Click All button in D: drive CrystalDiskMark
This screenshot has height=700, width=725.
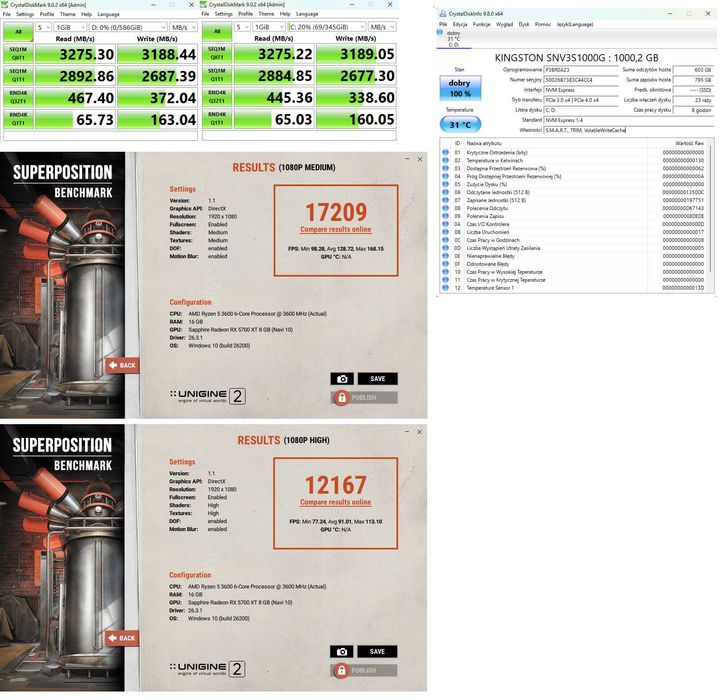click(18, 32)
